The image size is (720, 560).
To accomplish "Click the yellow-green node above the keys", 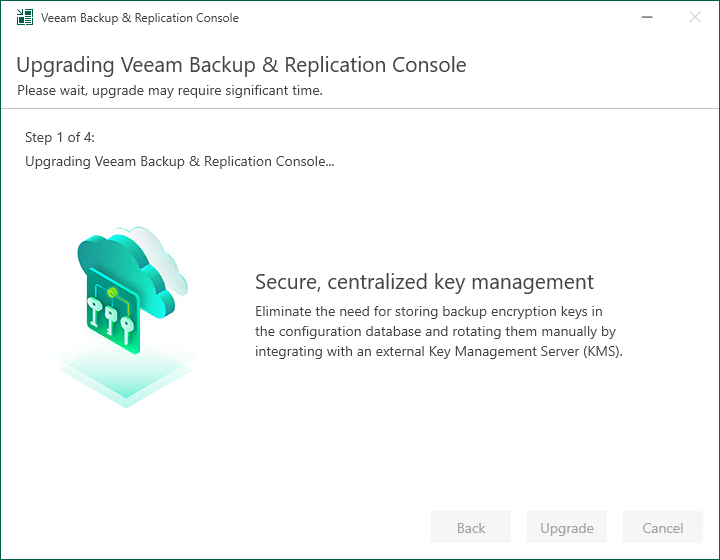I will (x=112, y=292).
